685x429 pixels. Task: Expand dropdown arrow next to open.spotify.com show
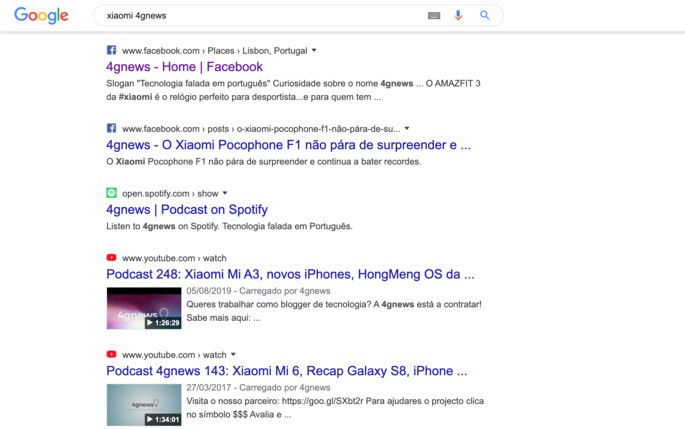click(x=225, y=193)
